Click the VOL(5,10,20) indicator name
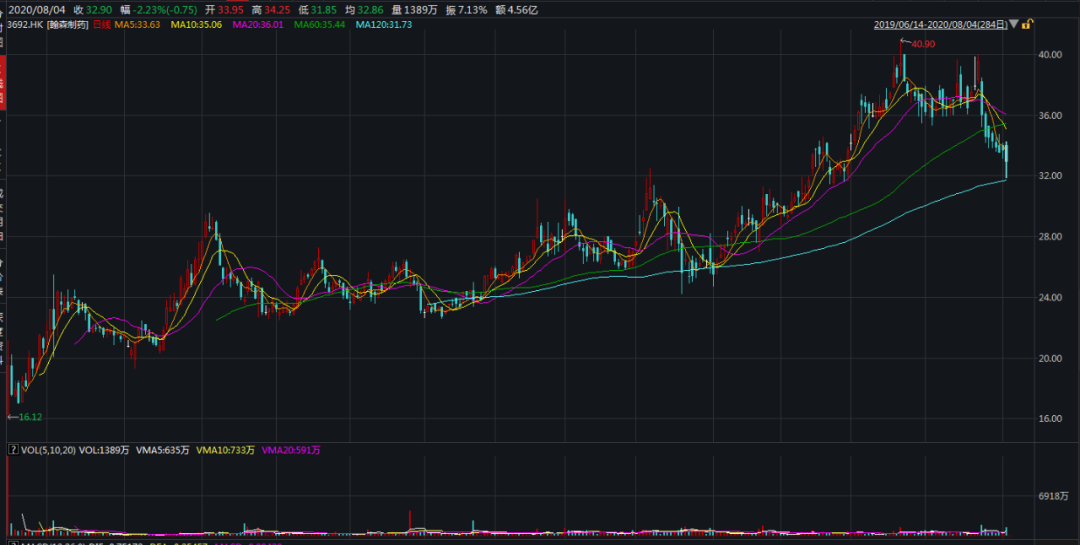Viewport: 1080px width, 545px height. 47,451
